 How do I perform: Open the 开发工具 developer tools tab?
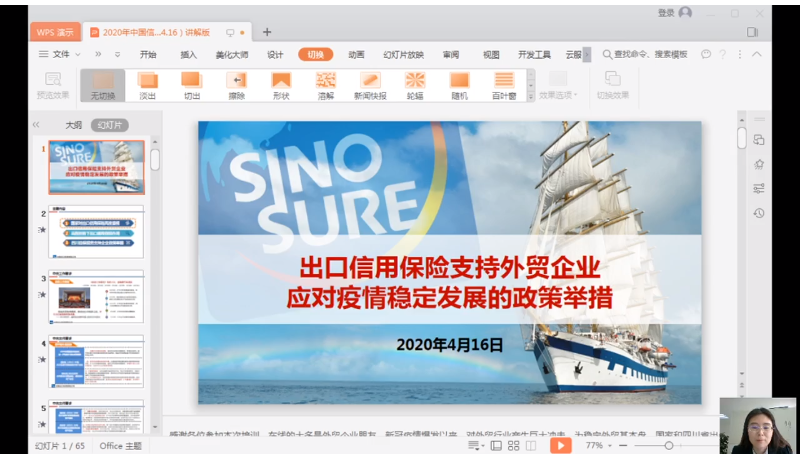point(534,54)
